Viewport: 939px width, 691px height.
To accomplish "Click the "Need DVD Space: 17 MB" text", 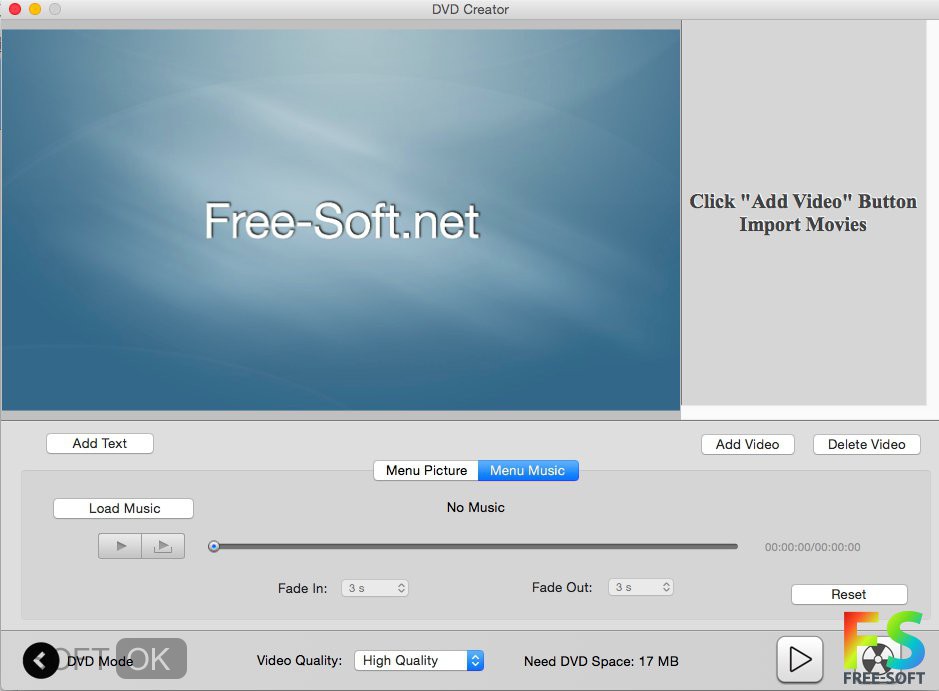I will click(601, 662).
